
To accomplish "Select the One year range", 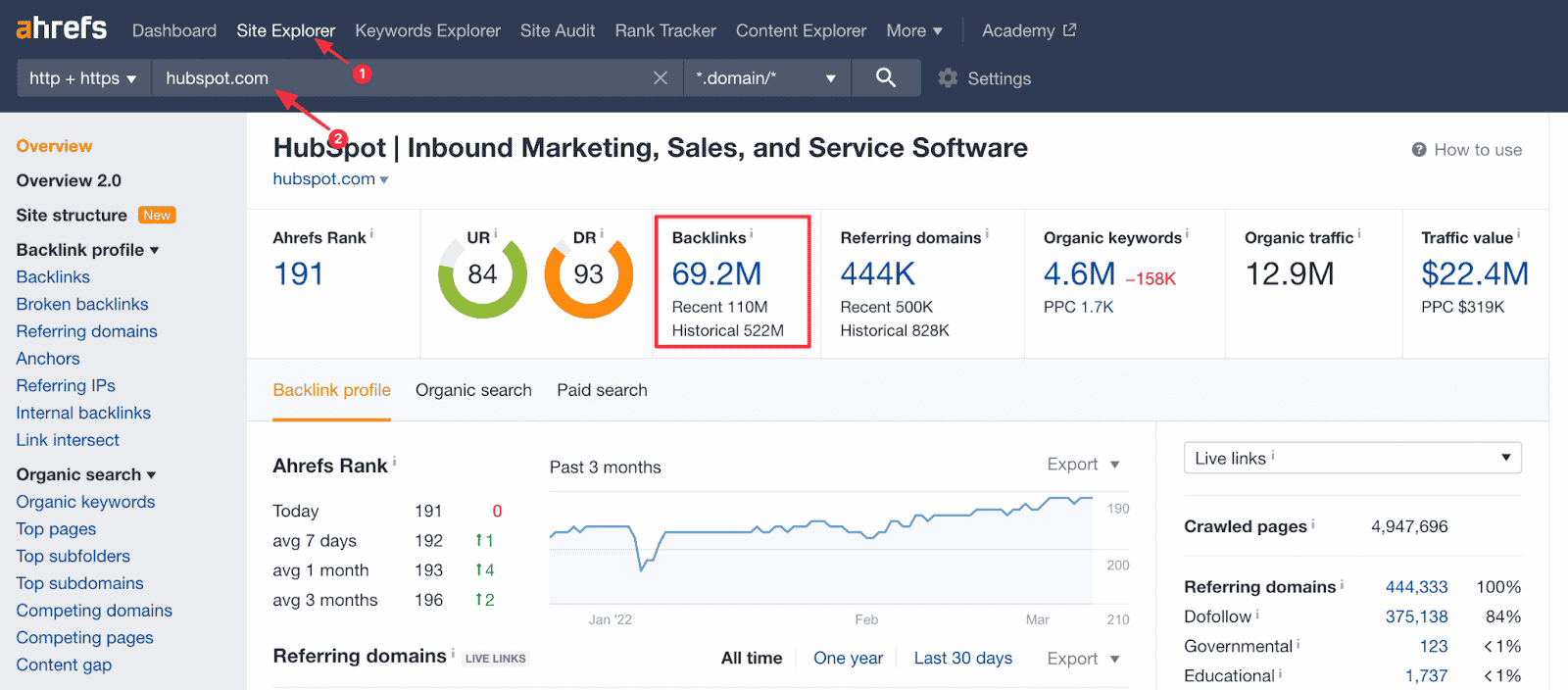I will pyautogui.click(x=848, y=659).
